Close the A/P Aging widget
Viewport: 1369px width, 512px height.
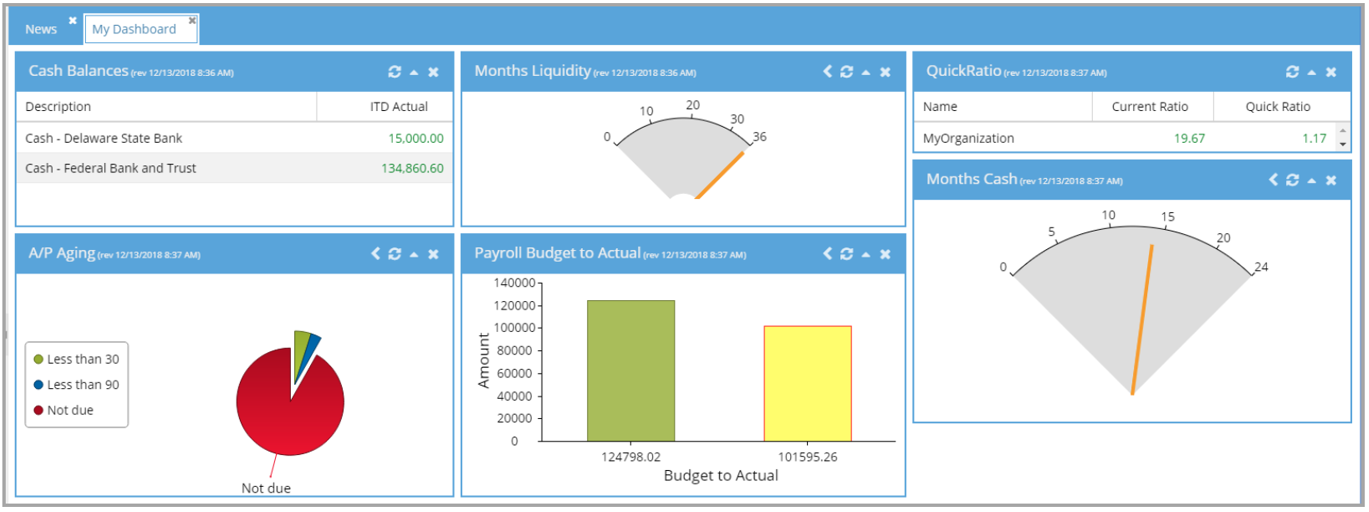(433, 254)
